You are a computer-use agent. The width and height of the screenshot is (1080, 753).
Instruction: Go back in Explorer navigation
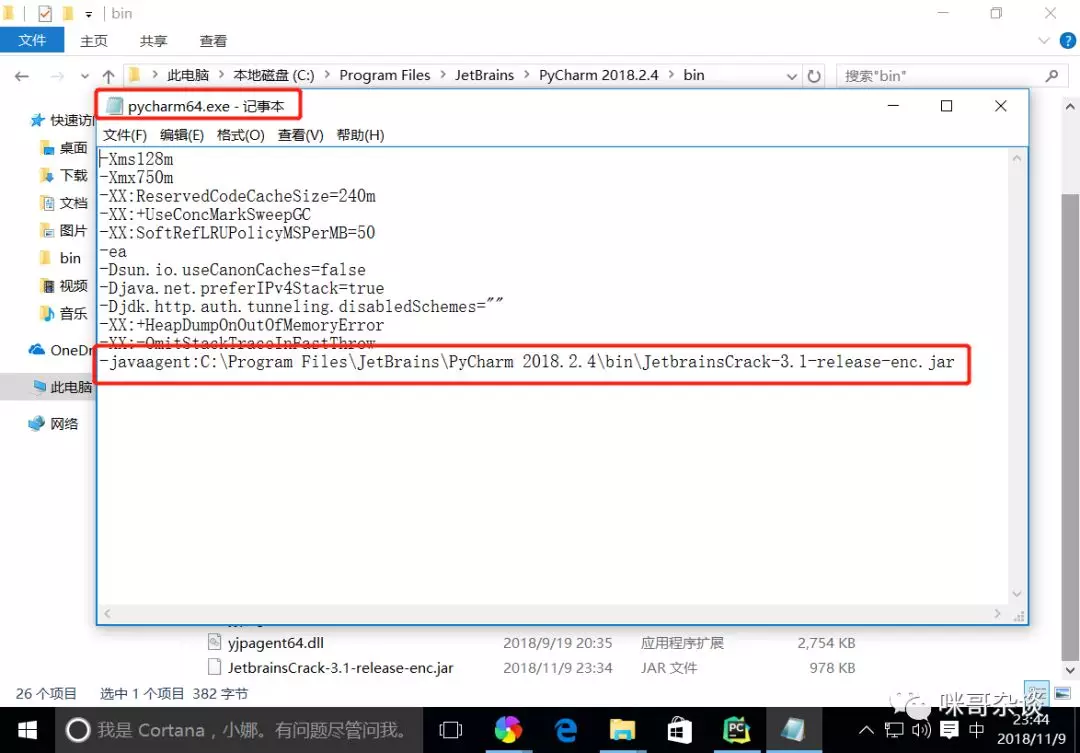[x=21, y=76]
